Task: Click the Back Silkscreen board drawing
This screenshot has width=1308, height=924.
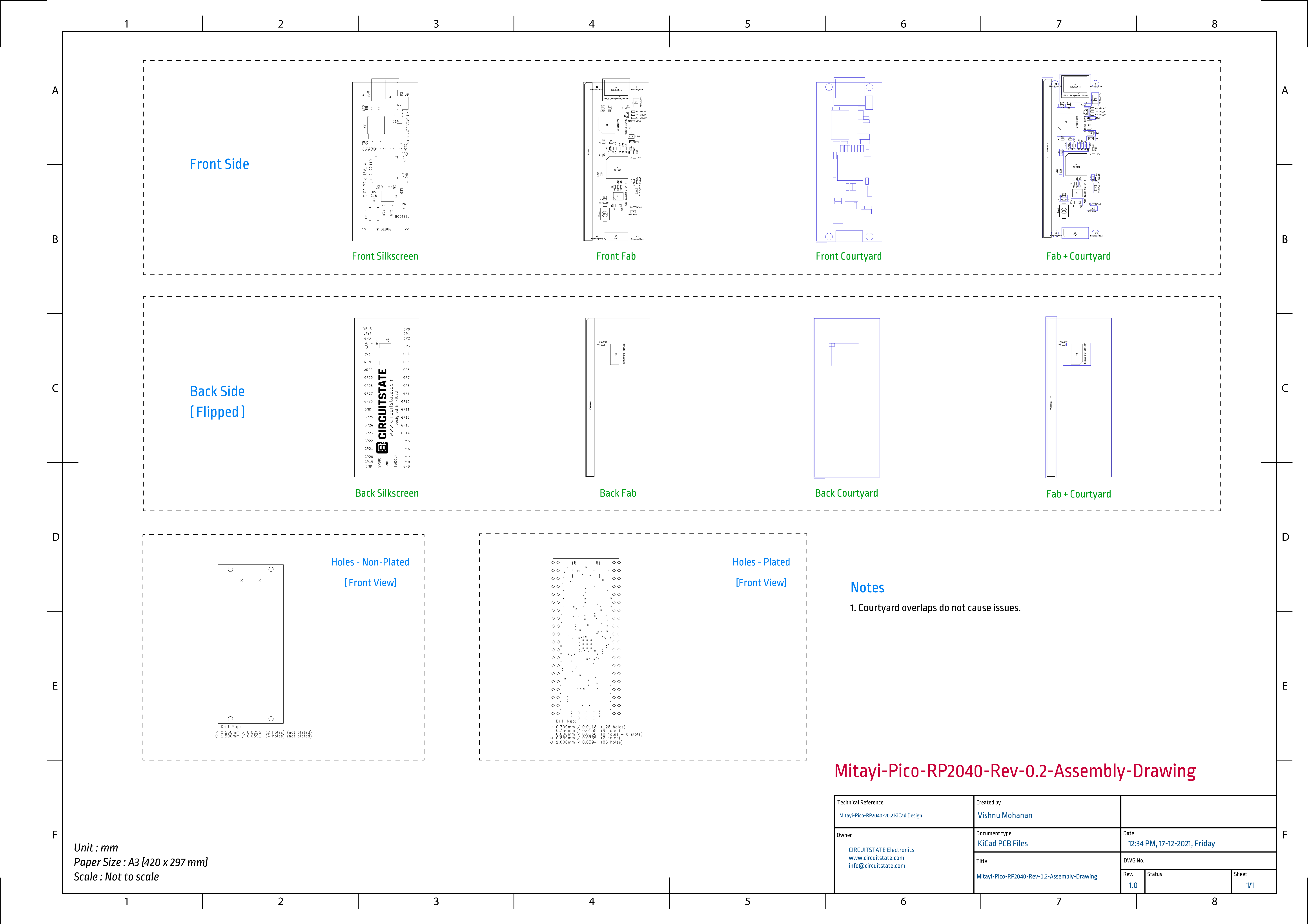Action: coord(387,397)
